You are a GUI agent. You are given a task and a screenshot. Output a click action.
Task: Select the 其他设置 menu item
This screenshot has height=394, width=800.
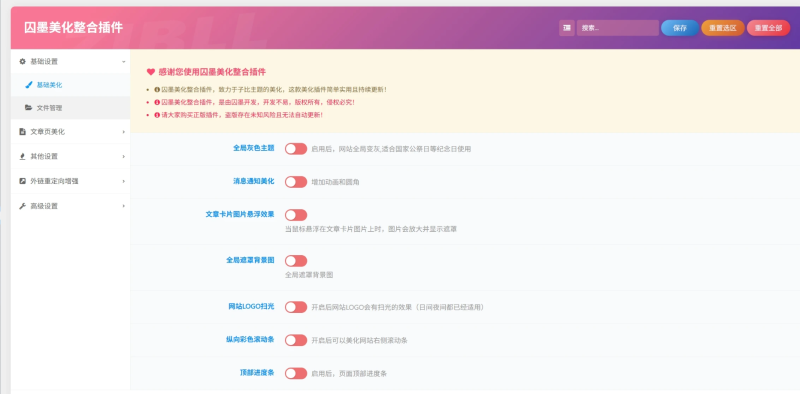[70, 156]
